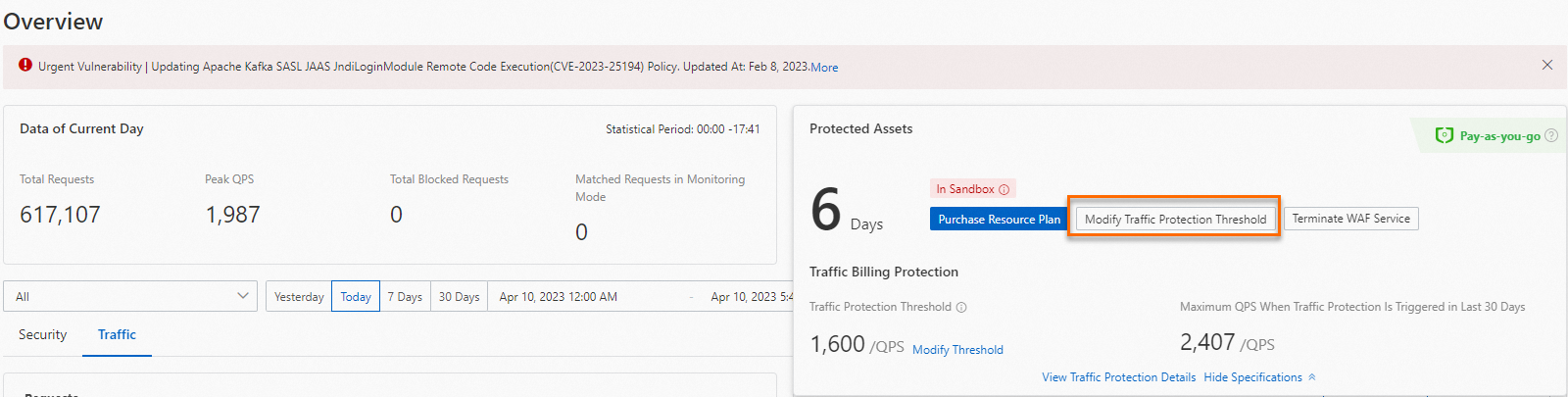Click the Purchase Resource Plan button
This screenshot has width=1568, height=397.
(999, 219)
